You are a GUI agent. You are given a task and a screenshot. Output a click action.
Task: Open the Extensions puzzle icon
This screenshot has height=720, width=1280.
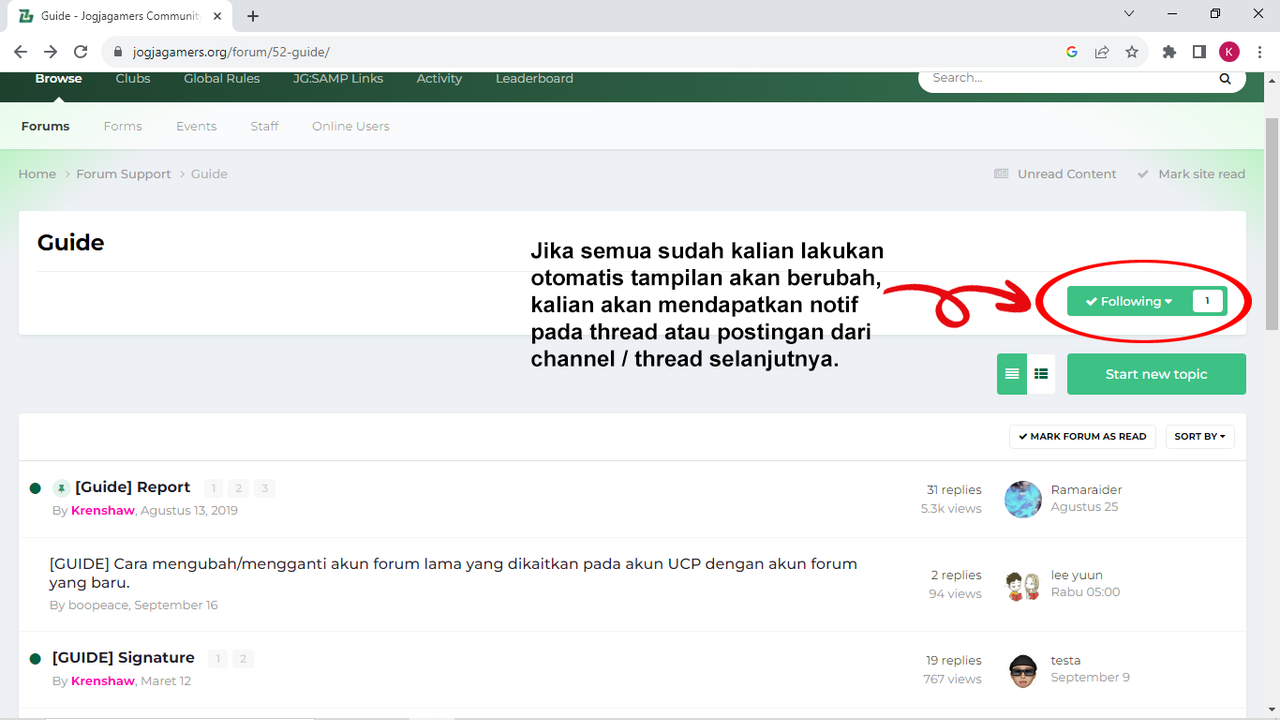point(1169,52)
